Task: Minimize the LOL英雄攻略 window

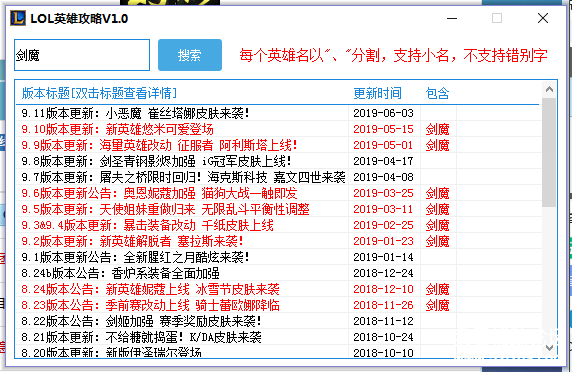Action: pyautogui.click(x=452, y=18)
